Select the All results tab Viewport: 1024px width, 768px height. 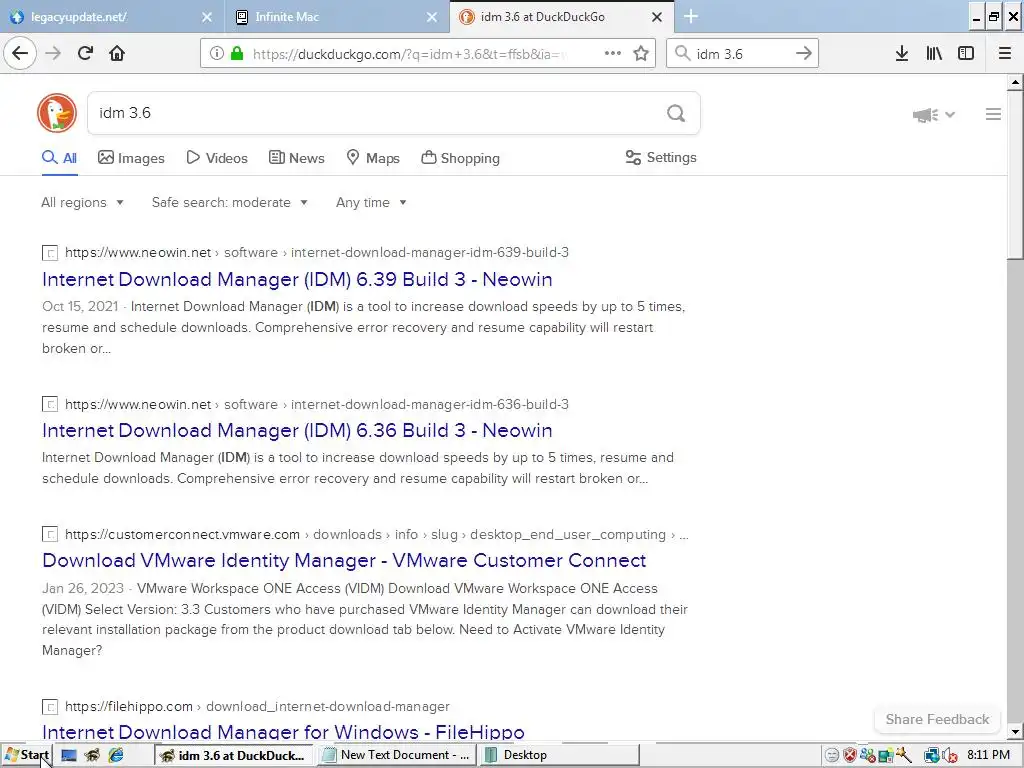59,158
